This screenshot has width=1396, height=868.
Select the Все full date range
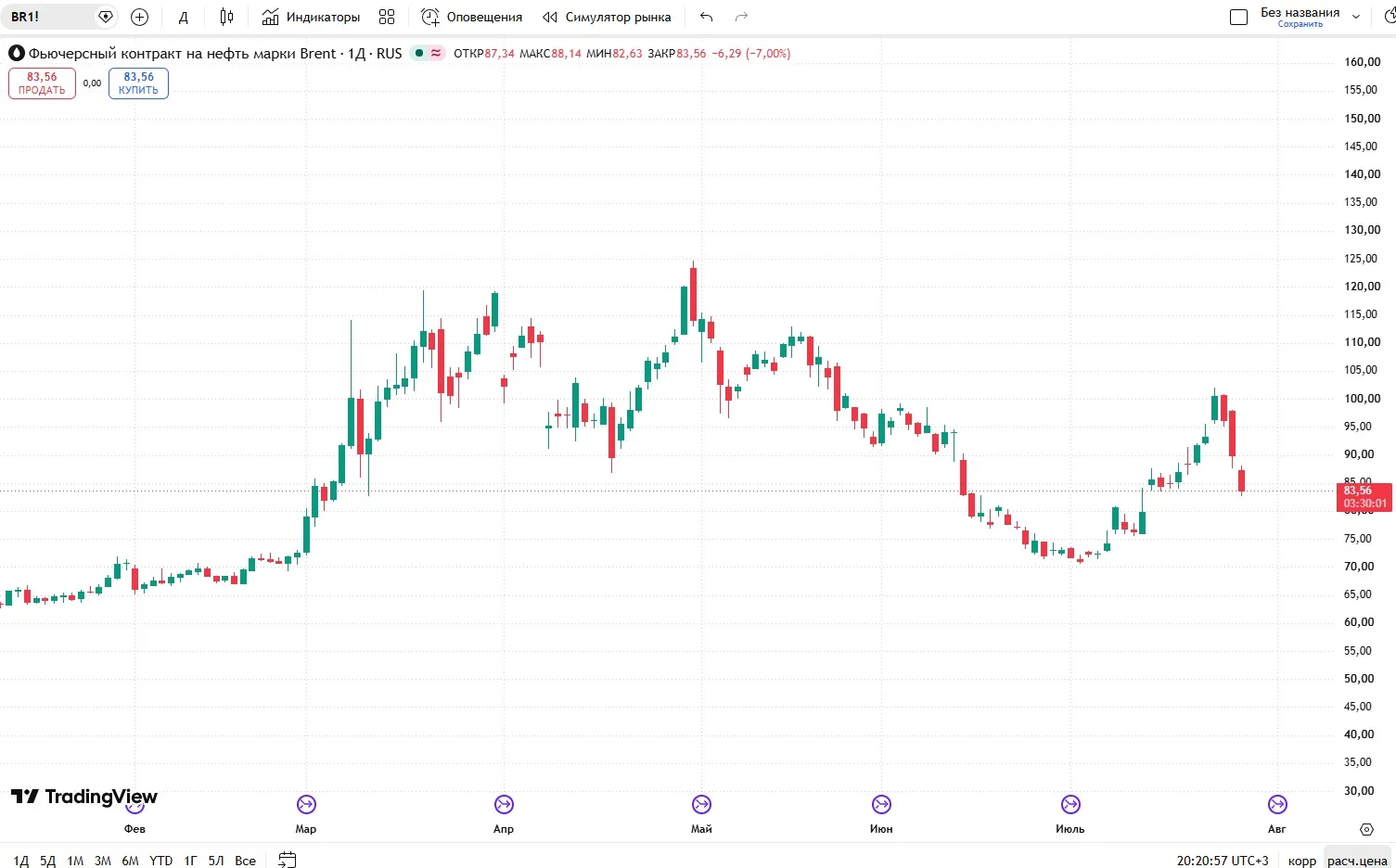click(x=245, y=861)
